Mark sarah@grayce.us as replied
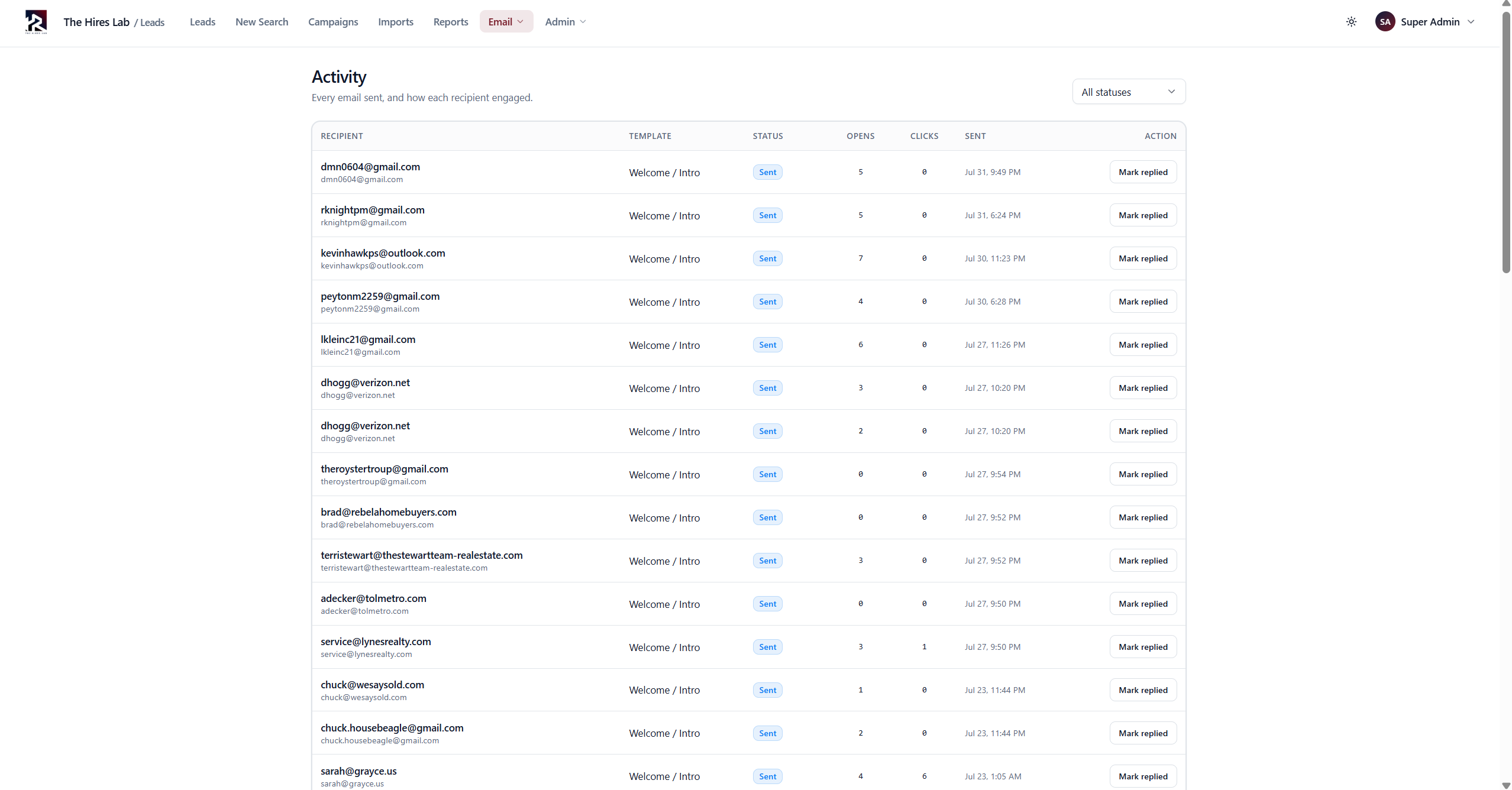 pyautogui.click(x=1143, y=776)
